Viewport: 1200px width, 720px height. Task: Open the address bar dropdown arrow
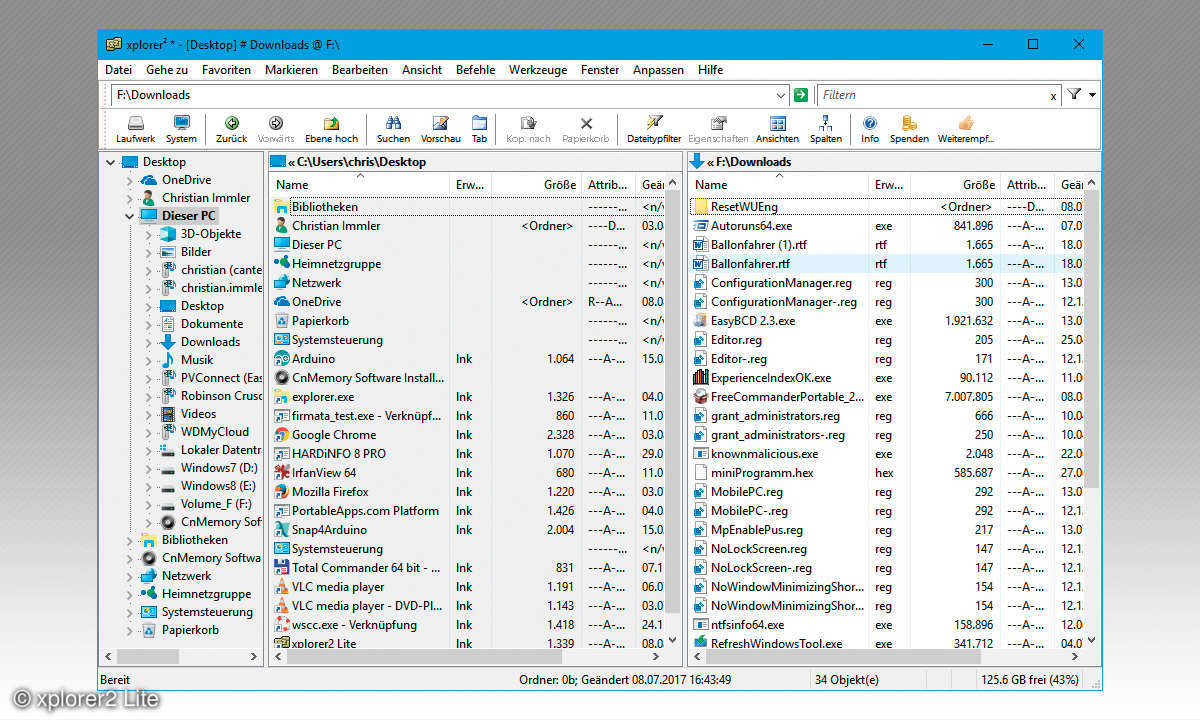point(781,95)
